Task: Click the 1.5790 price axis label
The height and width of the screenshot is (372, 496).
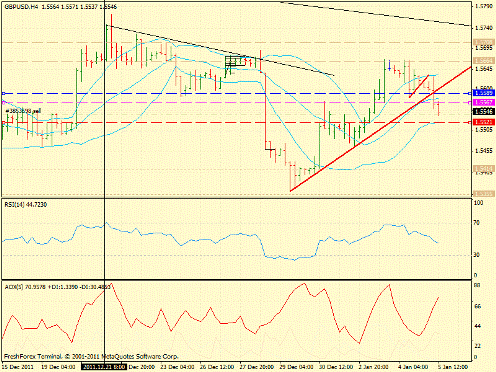Action: (x=484, y=6)
